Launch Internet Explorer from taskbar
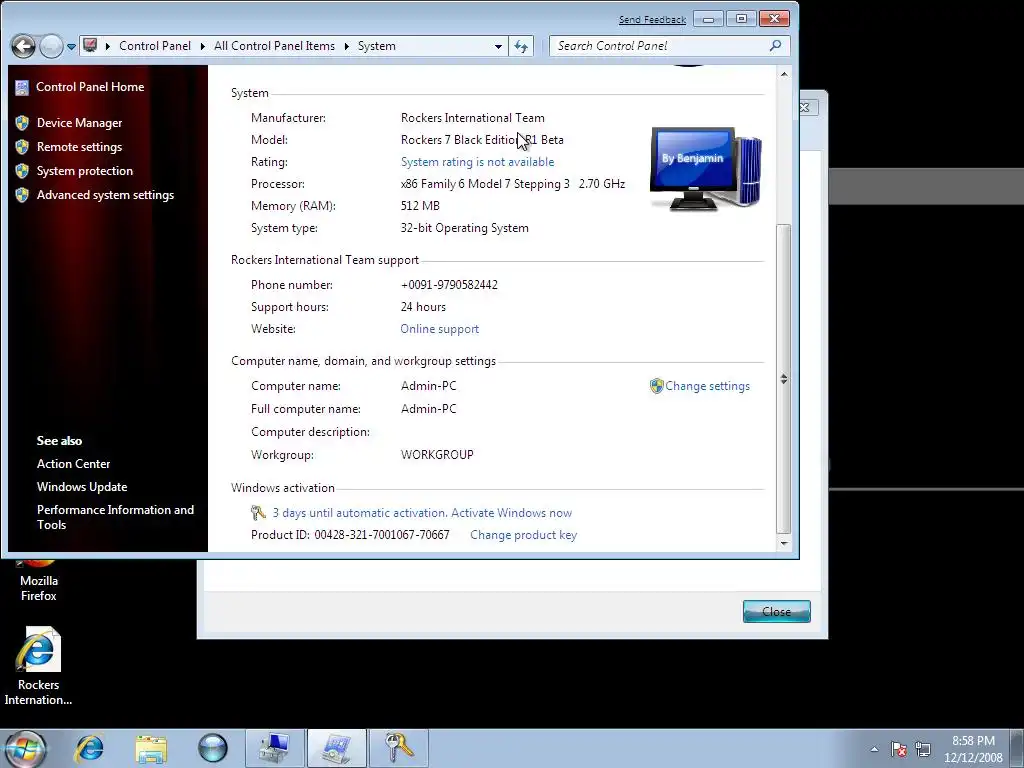The width and height of the screenshot is (1024, 768). tap(89, 748)
